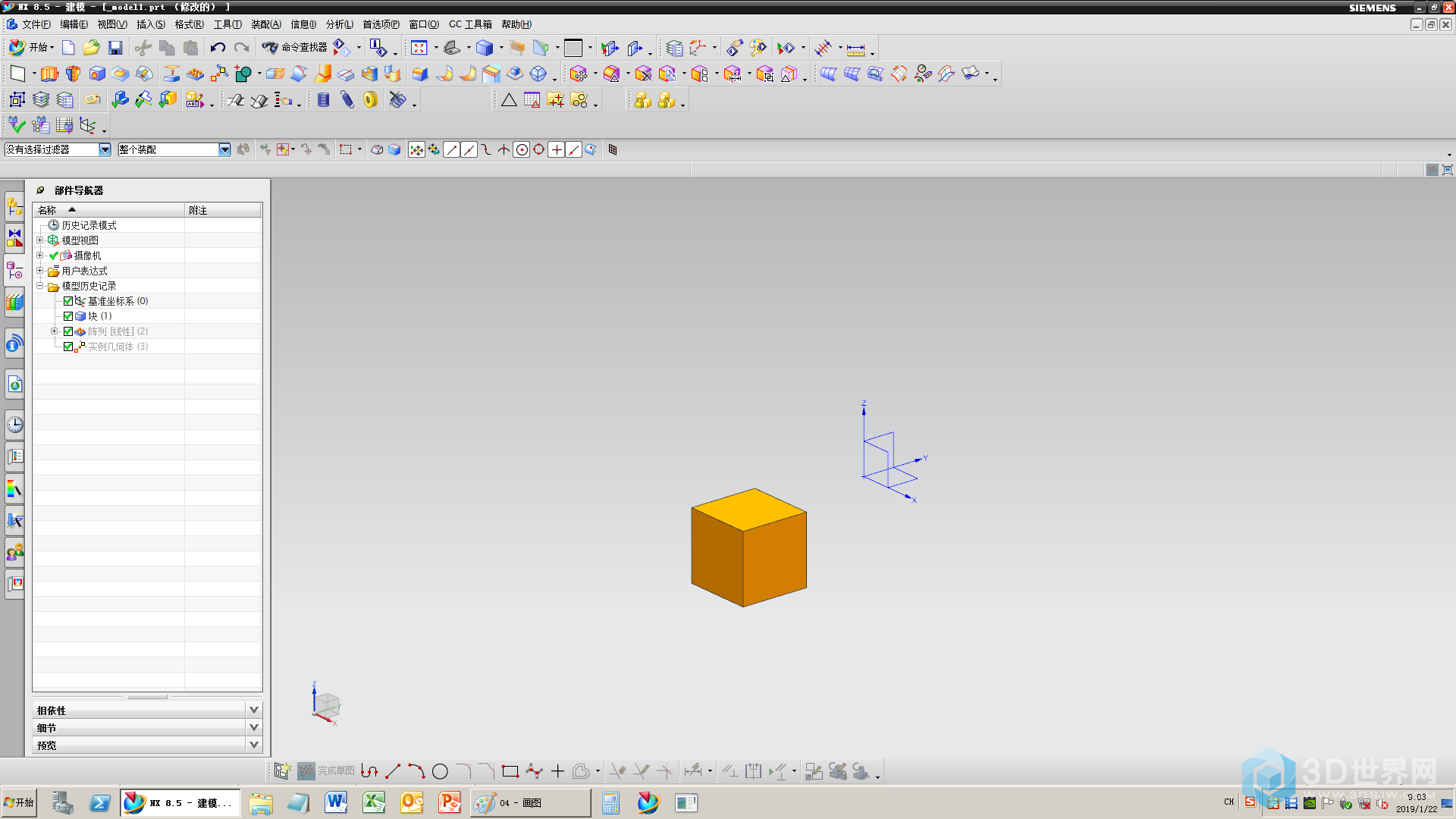This screenshot has width=1456, height=819.
Task: Click the Datum CSYS toolbar icon
Action: point(88,125)
